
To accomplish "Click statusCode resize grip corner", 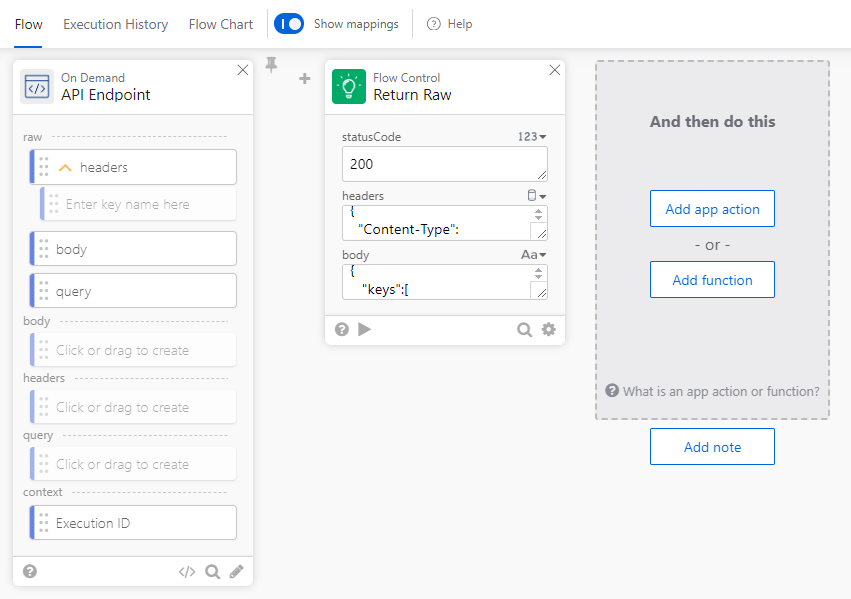I will 542,175.
